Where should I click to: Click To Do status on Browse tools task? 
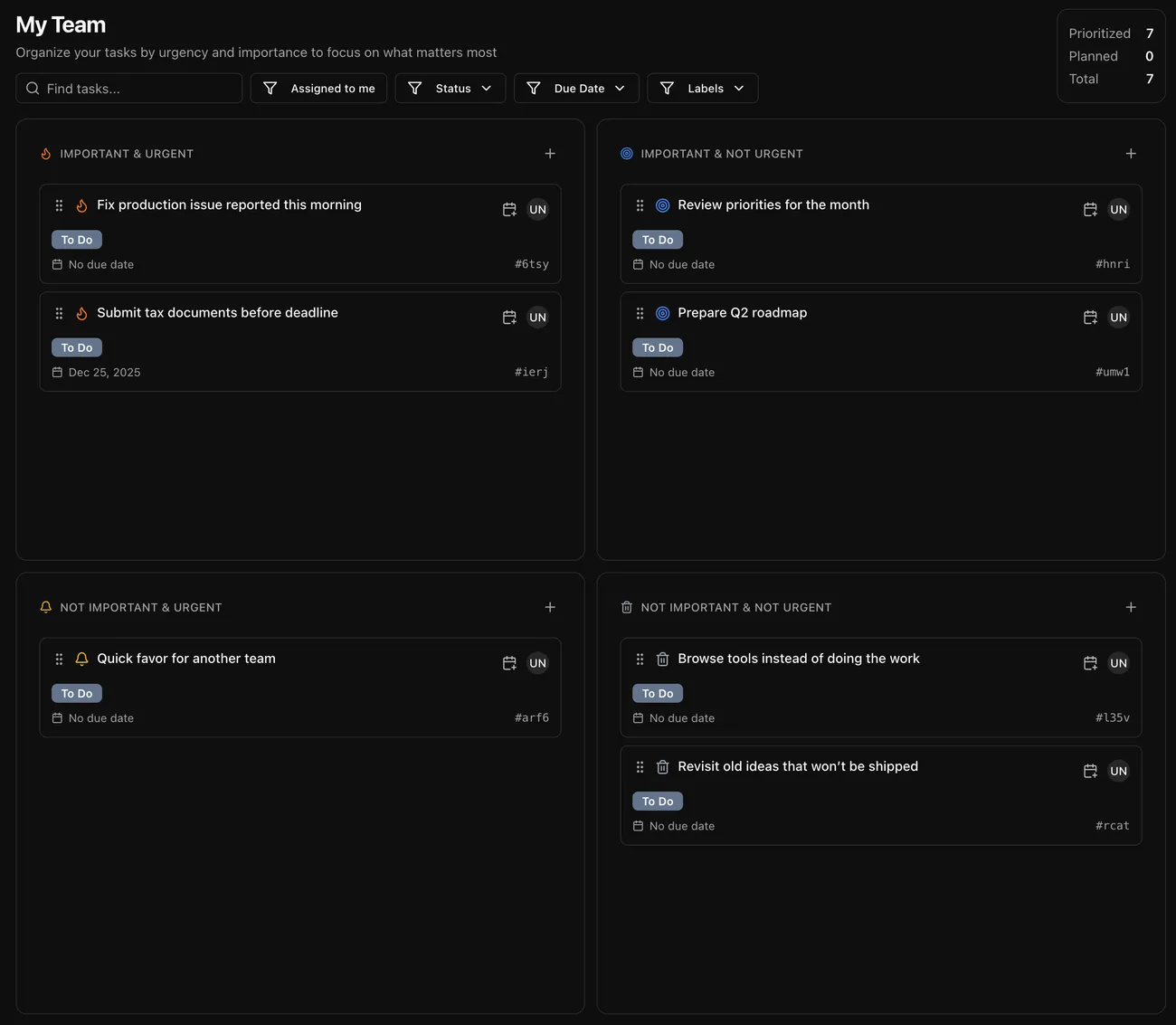point(658,694)
